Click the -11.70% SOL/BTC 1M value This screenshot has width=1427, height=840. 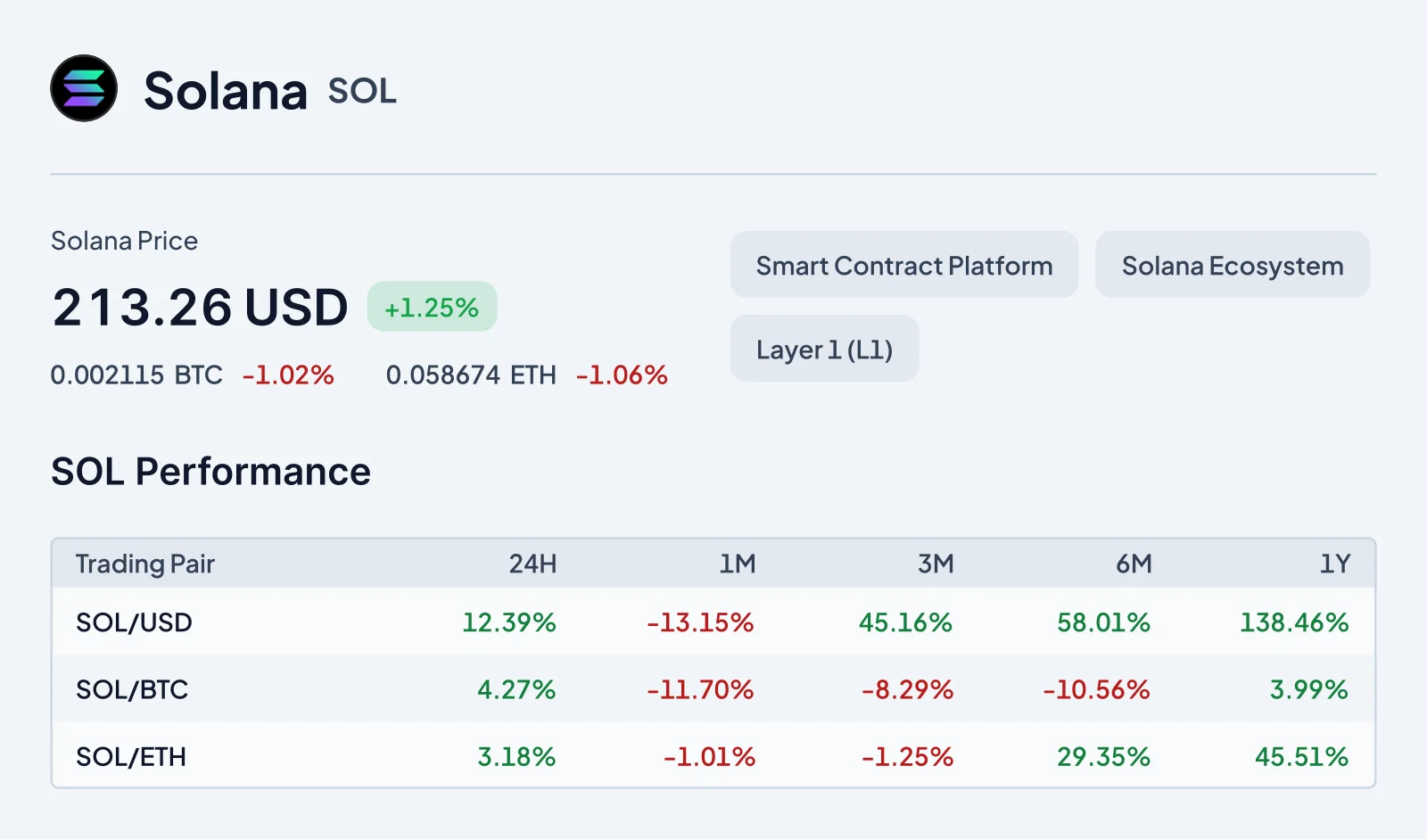[x=700, y=689]
